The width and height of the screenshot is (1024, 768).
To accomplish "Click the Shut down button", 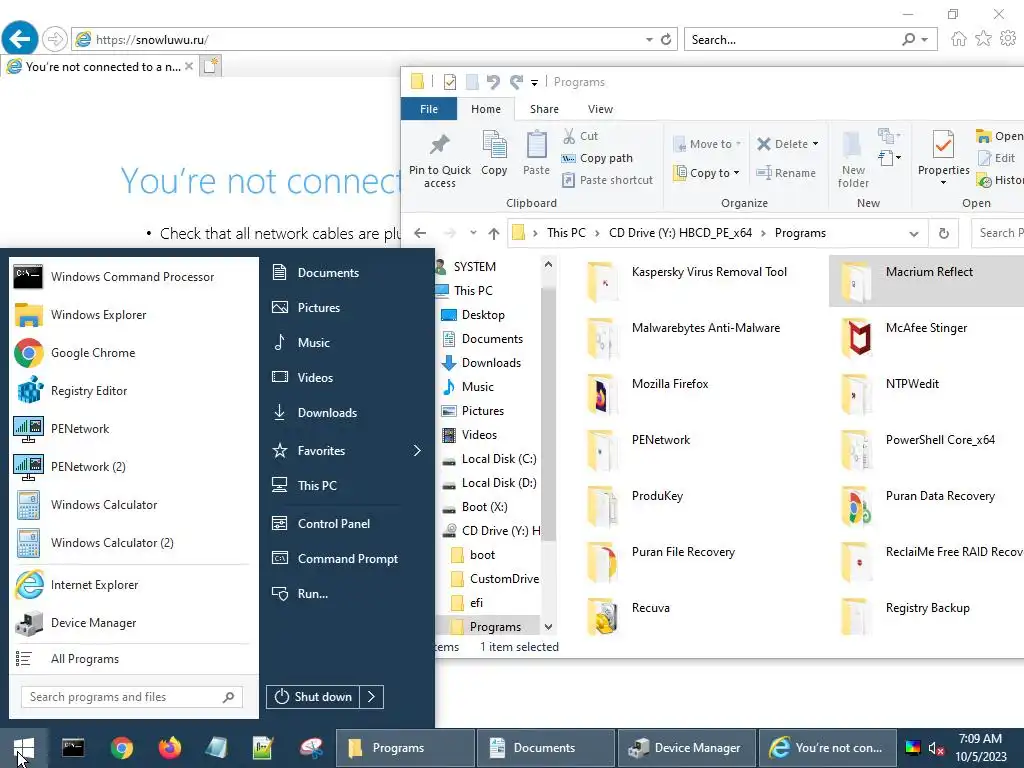I will coord(313,697).
